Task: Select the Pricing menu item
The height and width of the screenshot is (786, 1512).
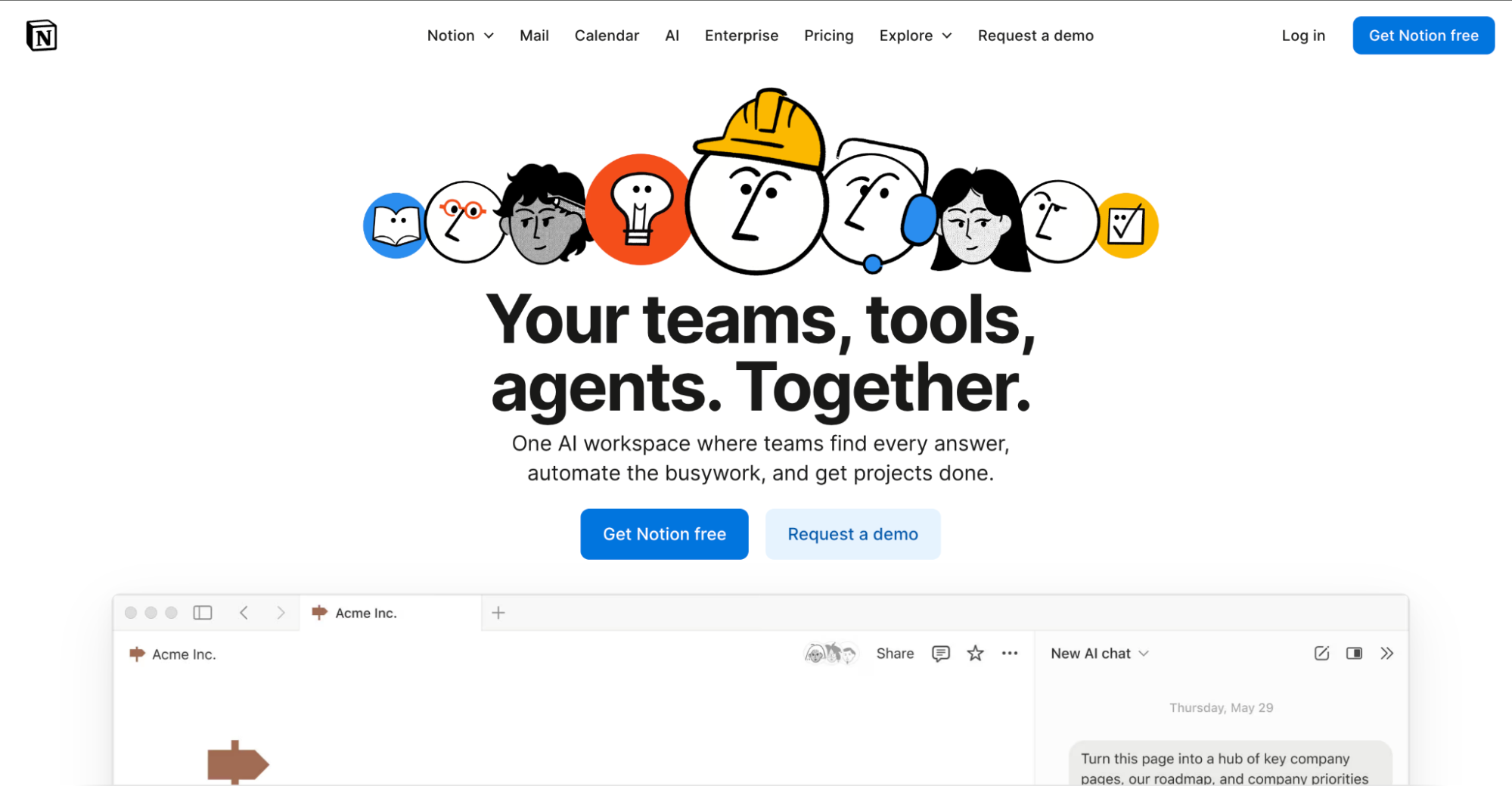Action: tap(828, 36)
